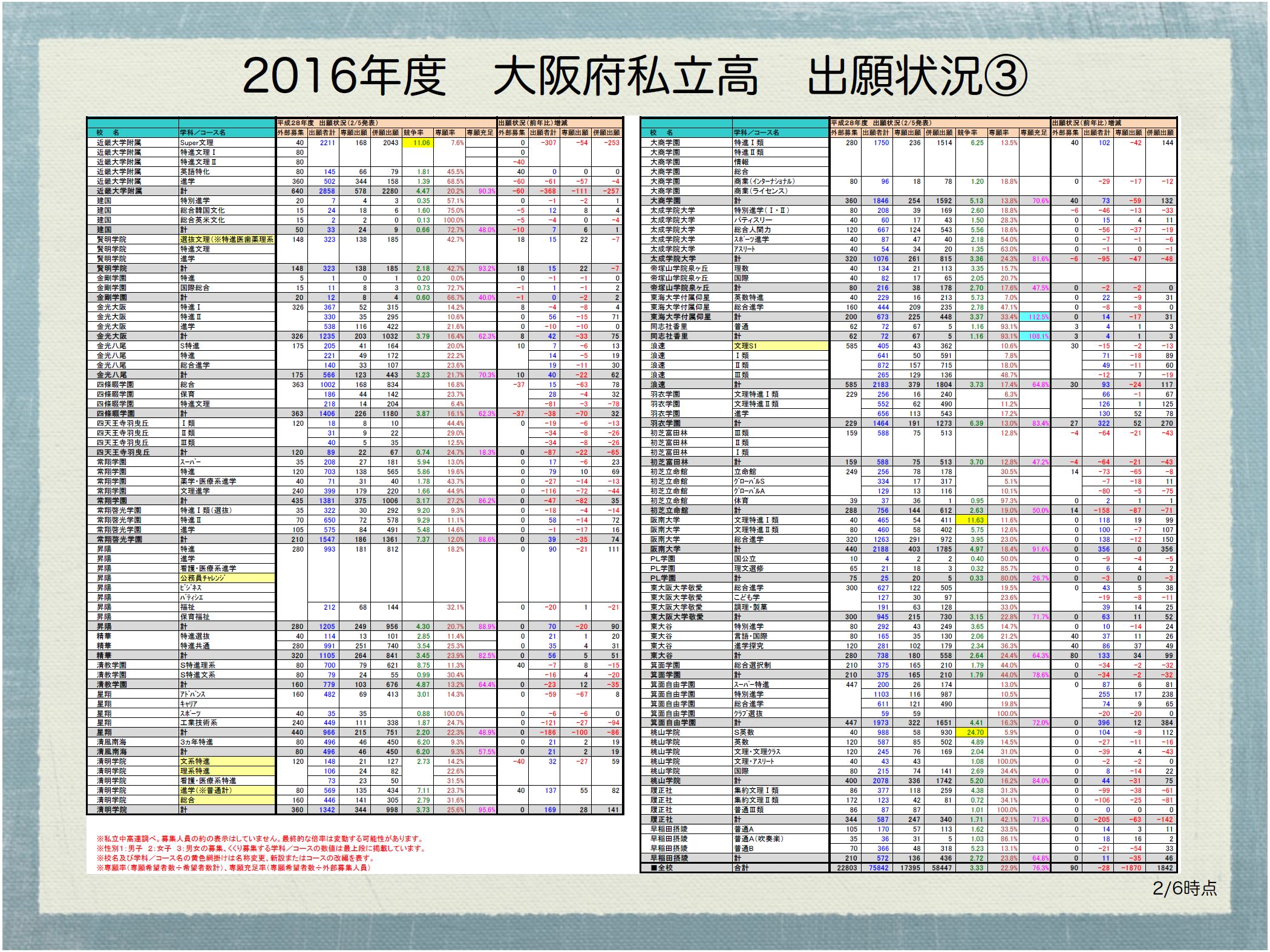This screenshot has height=952, width=1270.
Task: Click red footnote beginning ※私立中高連調べ
Action: [260, 839]
